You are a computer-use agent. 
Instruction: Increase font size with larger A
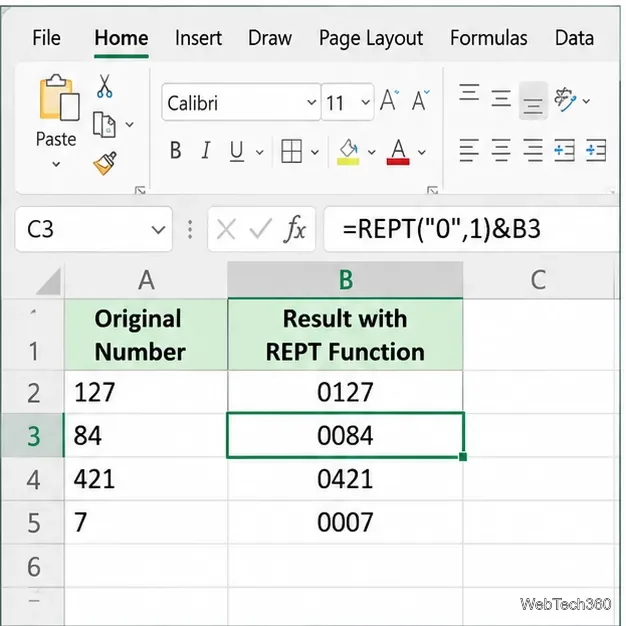389,100
